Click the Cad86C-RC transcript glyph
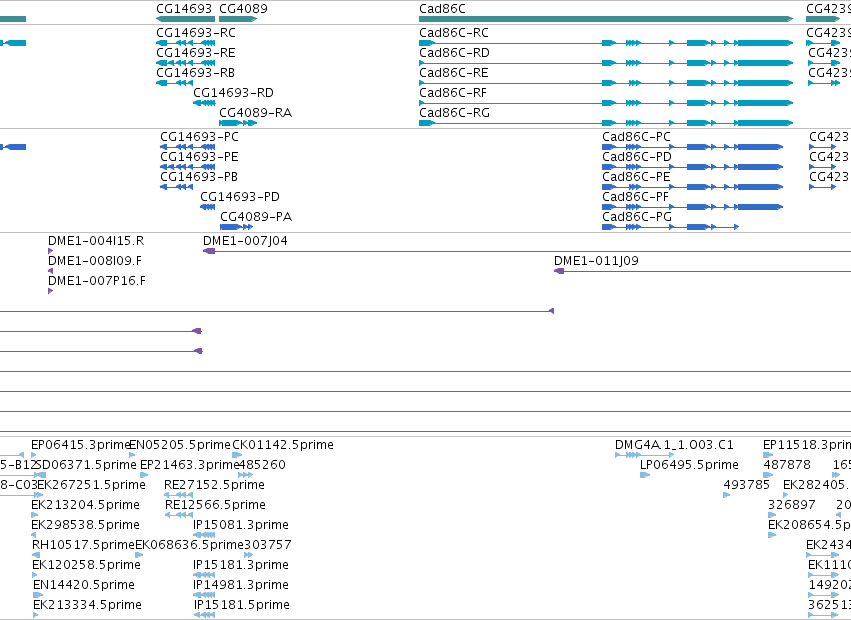The height and width of the screenshot is (620, 851). tap(606, 43)
